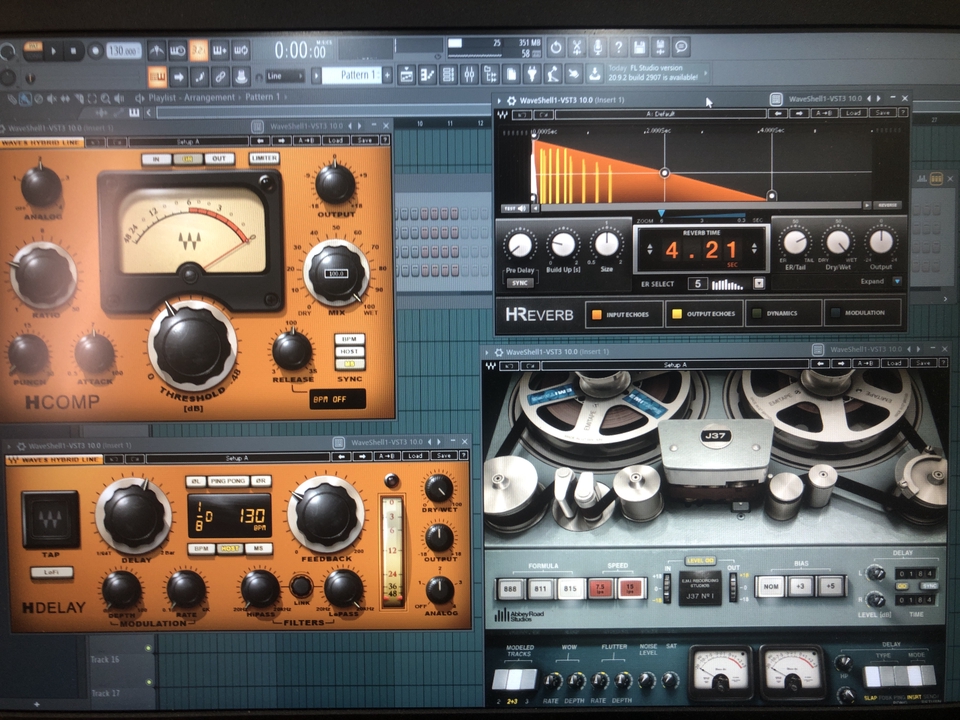
Task: Click the A to B copy button in HComp
Action: pos(307,140)
